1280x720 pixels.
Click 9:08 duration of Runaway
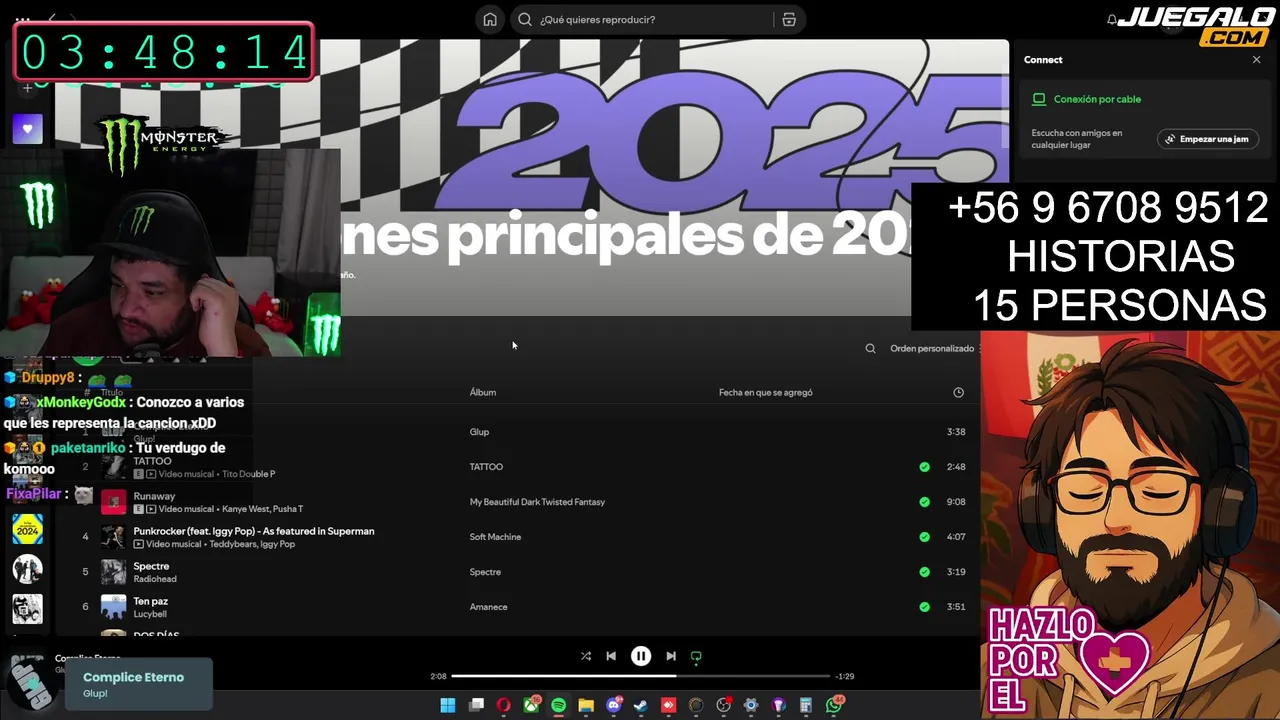(x=956, y=502)
